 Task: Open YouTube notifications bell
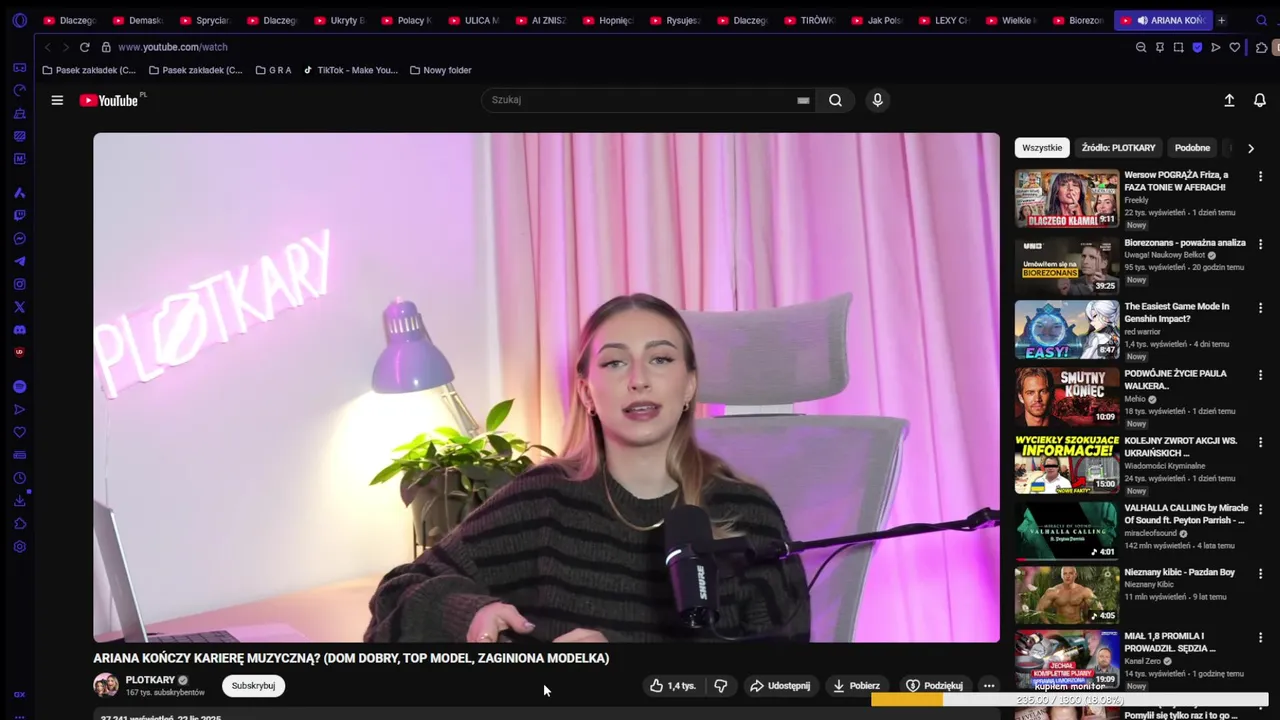[1260, 100]
